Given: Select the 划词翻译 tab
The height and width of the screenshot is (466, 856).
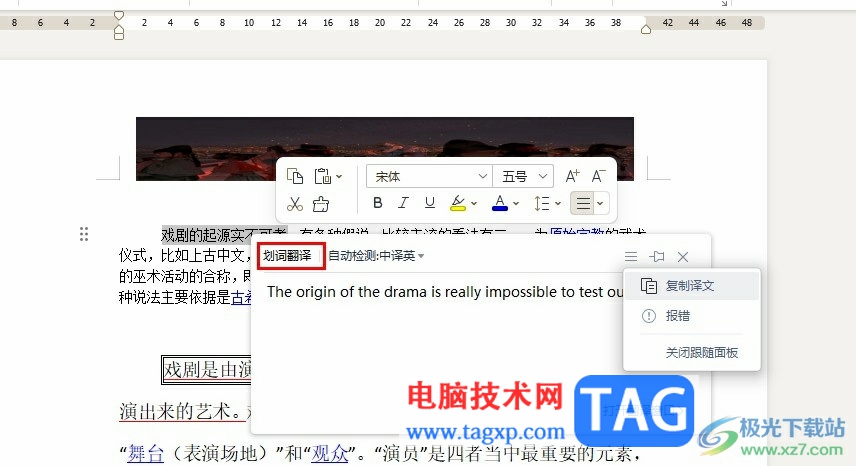Looking at the screenshot, I should click(288, 255).
